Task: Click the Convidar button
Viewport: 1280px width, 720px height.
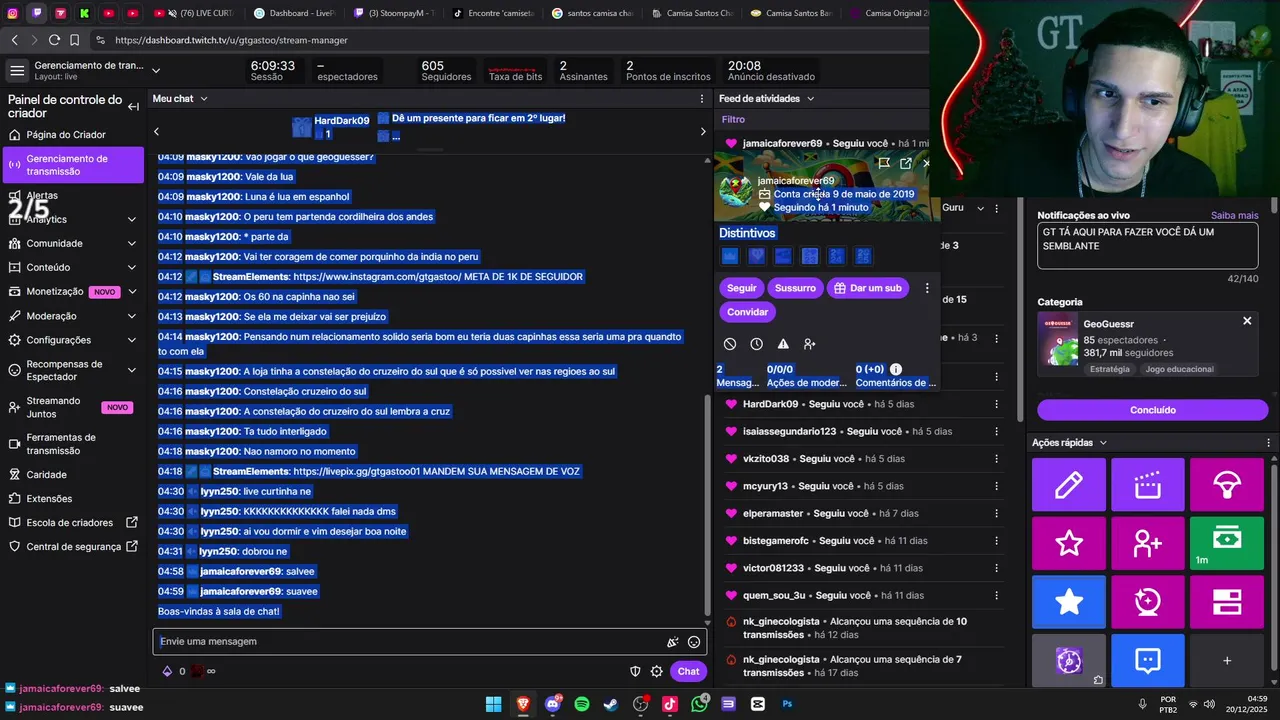Action: click(x=747, y=312)
